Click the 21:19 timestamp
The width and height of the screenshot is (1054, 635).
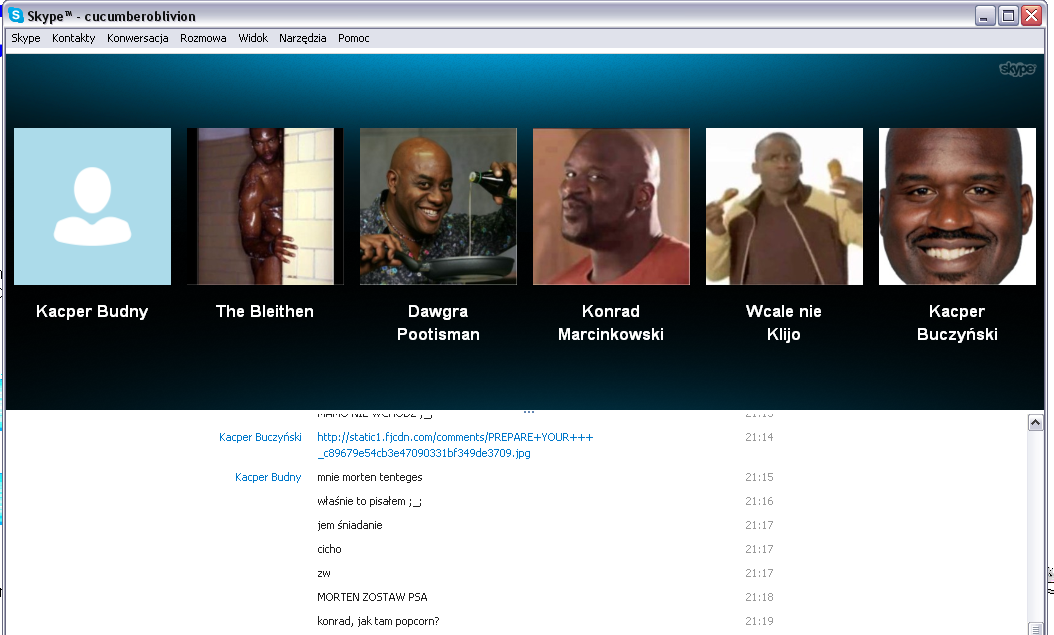(x=759, y=622)
